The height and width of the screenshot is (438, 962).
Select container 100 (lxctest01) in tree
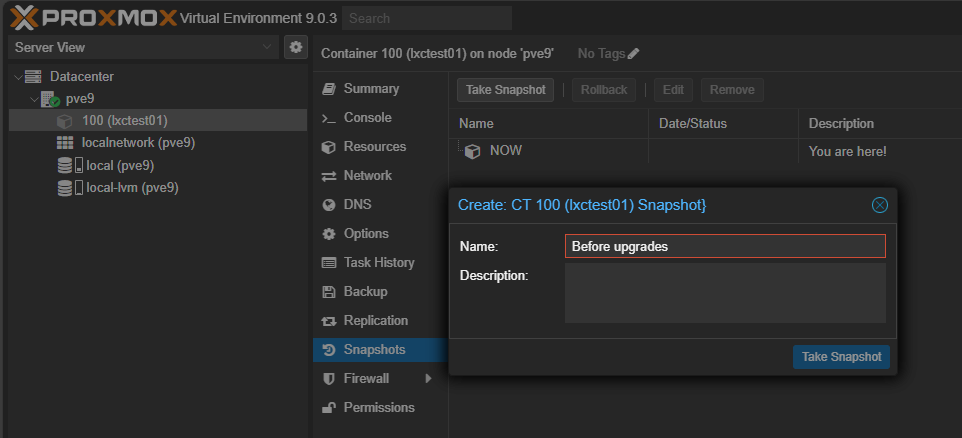pos(124,120)
